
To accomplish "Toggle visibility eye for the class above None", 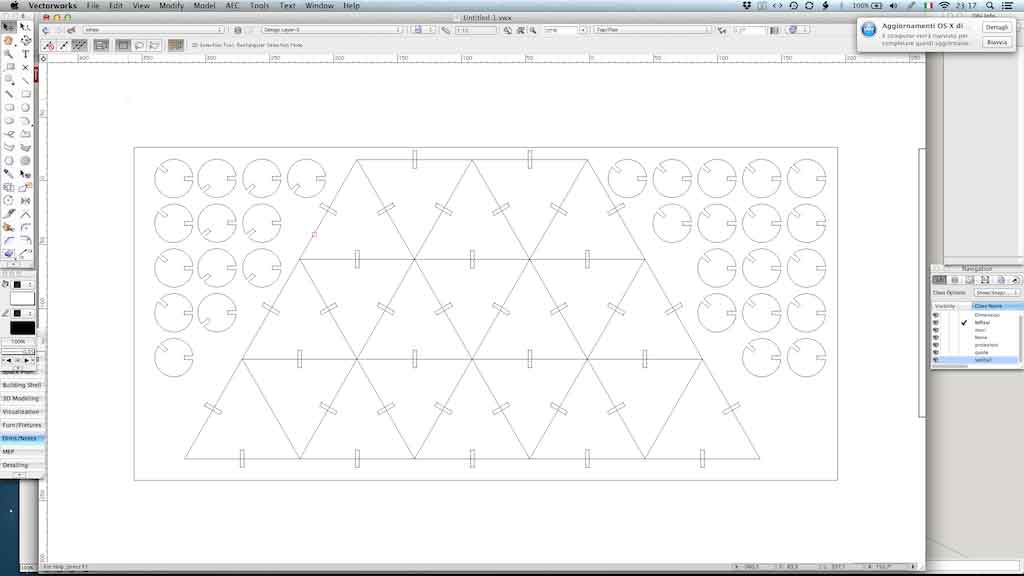I will coord(936,330).
